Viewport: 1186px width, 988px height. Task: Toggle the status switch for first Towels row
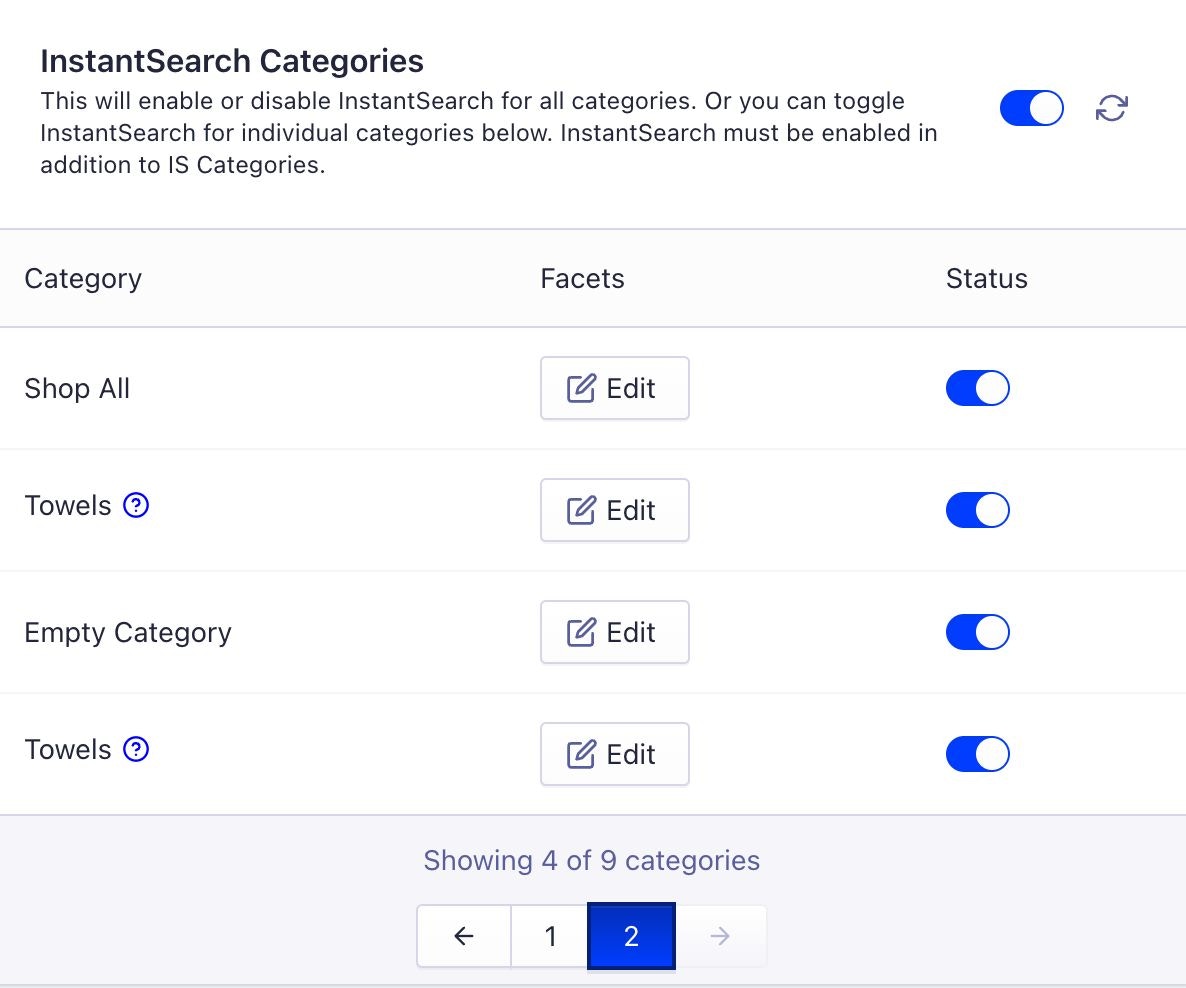point(977,510)
